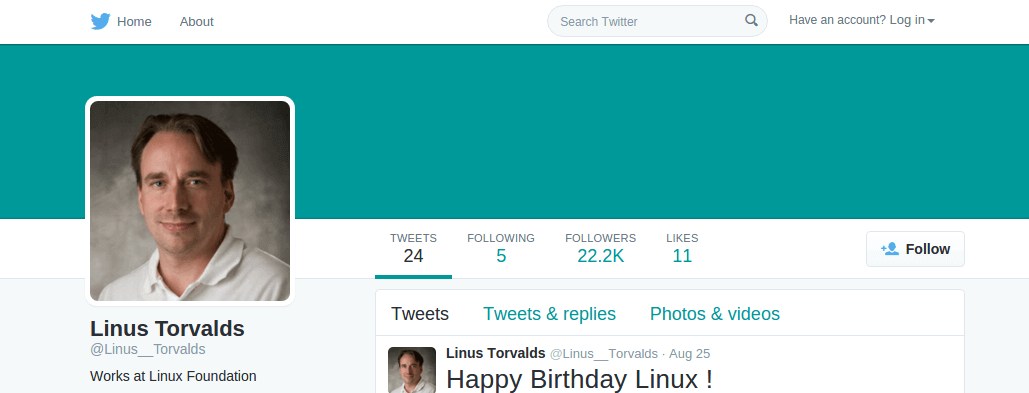Click the small avatar beside the tweet
The width and height of the screenshot is (1029, 393).
click(412, 370)
